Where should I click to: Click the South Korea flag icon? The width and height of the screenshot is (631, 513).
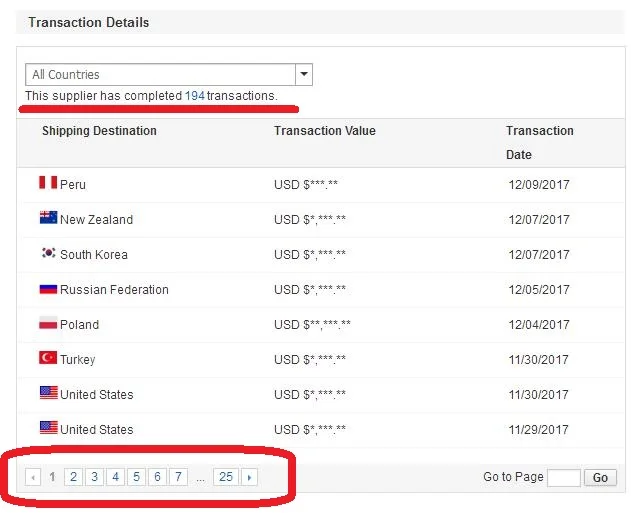[x=48, y=254]
